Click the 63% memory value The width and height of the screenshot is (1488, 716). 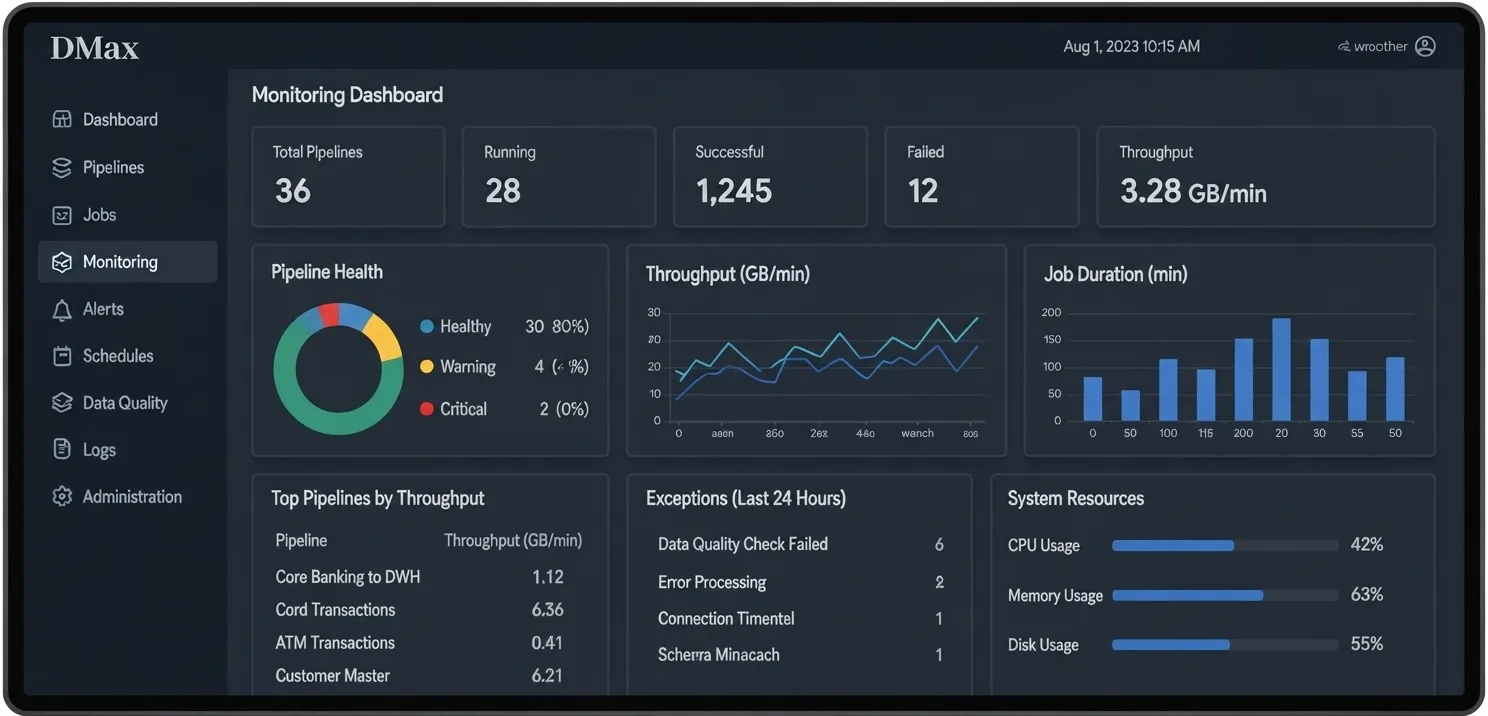click(1367, 595)
